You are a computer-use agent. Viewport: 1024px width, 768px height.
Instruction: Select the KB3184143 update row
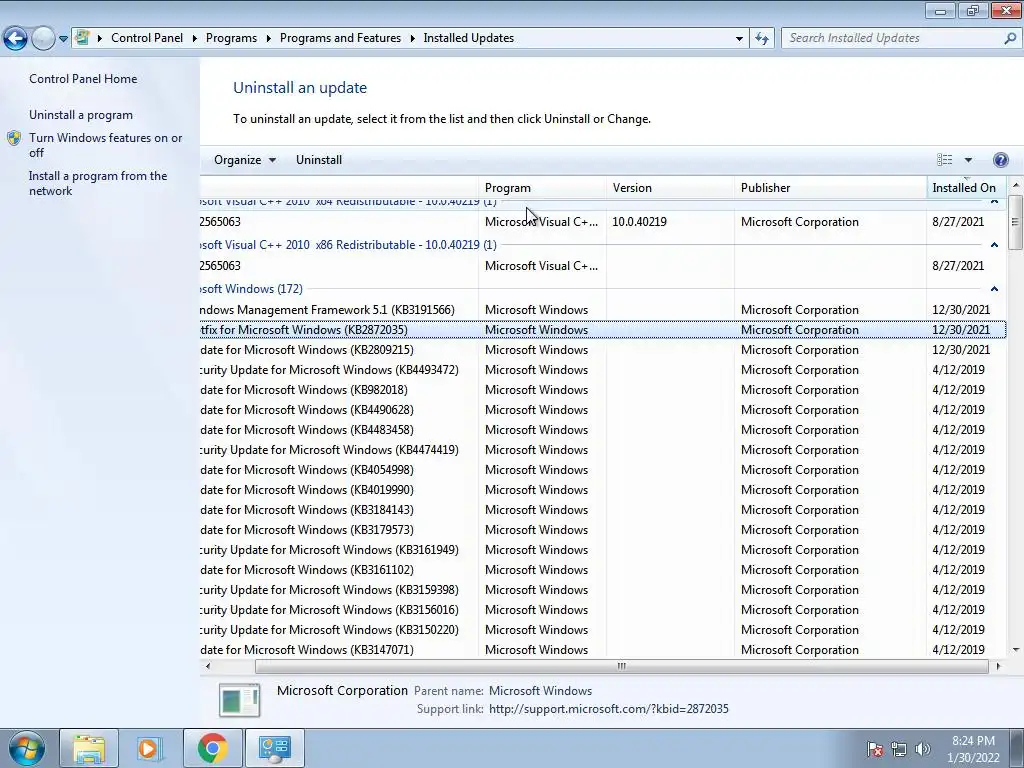coord(603,510)
